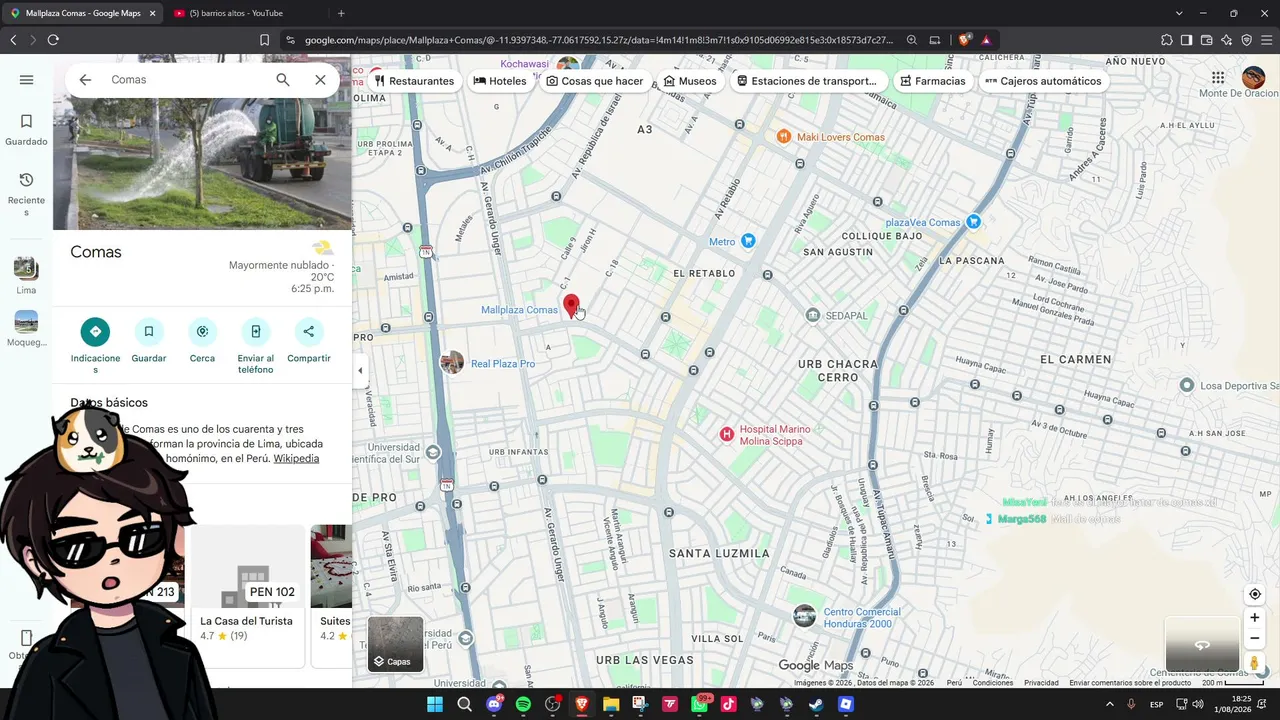Click the red Mallplaza Comas pin
This screenshot has height=720, width=1280.
click(571, 307)
